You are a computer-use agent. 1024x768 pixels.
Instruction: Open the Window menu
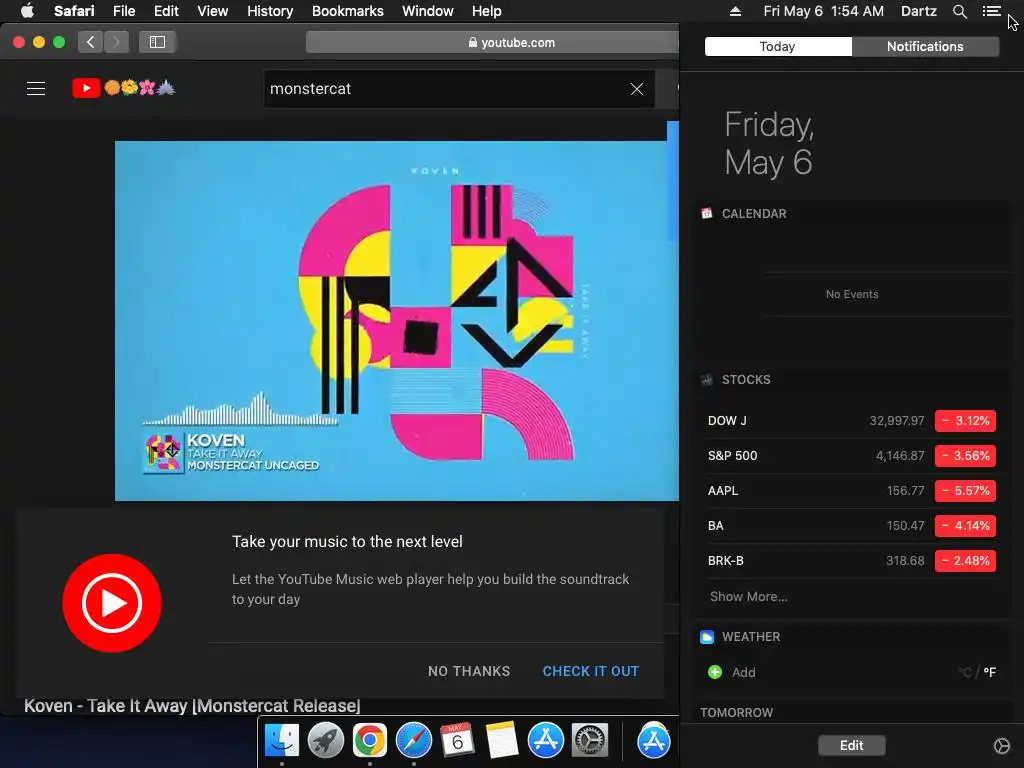coord(428,11)
